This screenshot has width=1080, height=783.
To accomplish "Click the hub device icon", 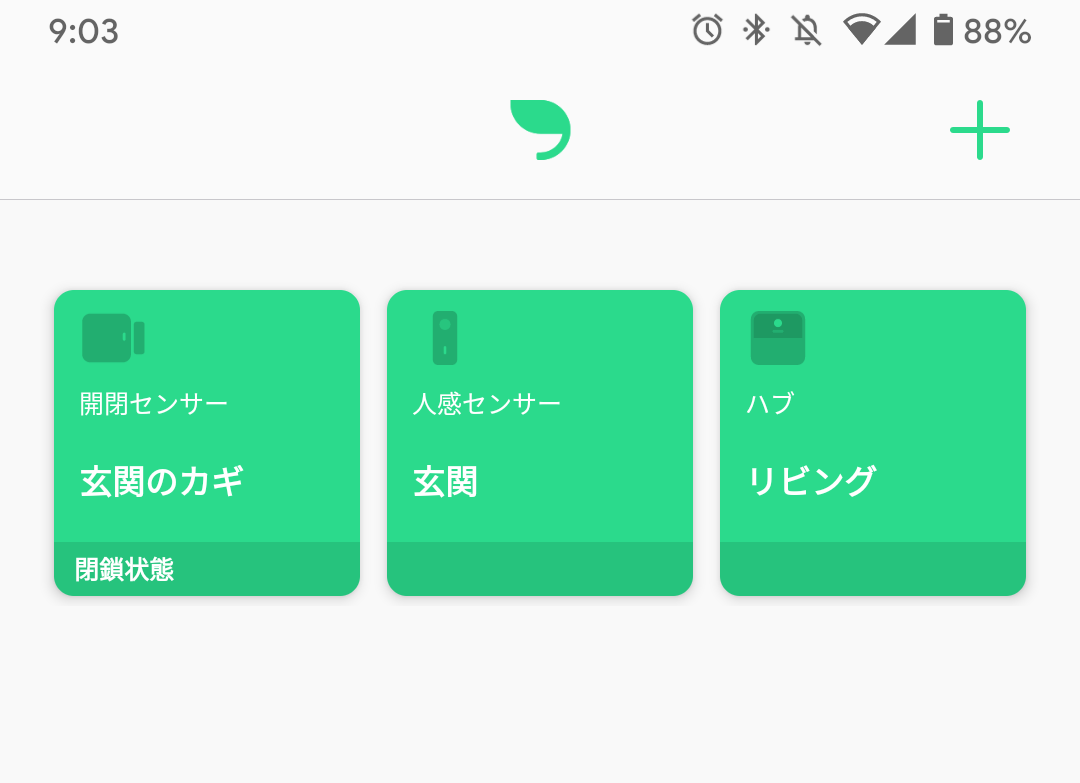I will tap(778, 338).
